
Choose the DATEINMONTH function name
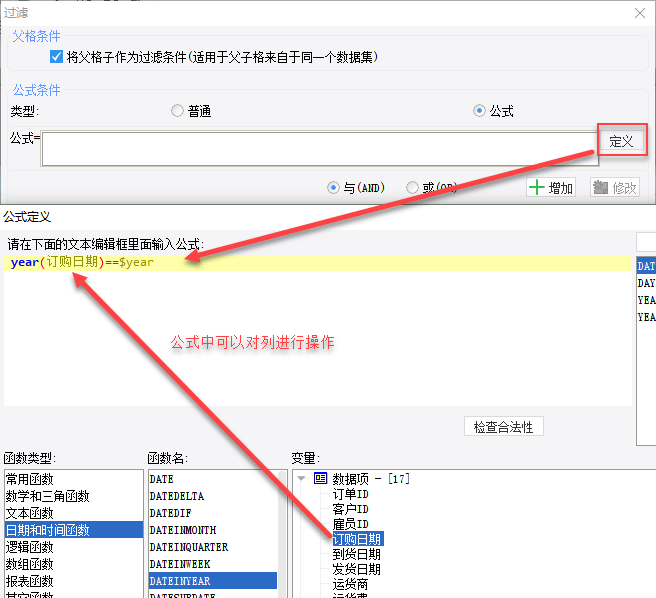tap(213, 530)
